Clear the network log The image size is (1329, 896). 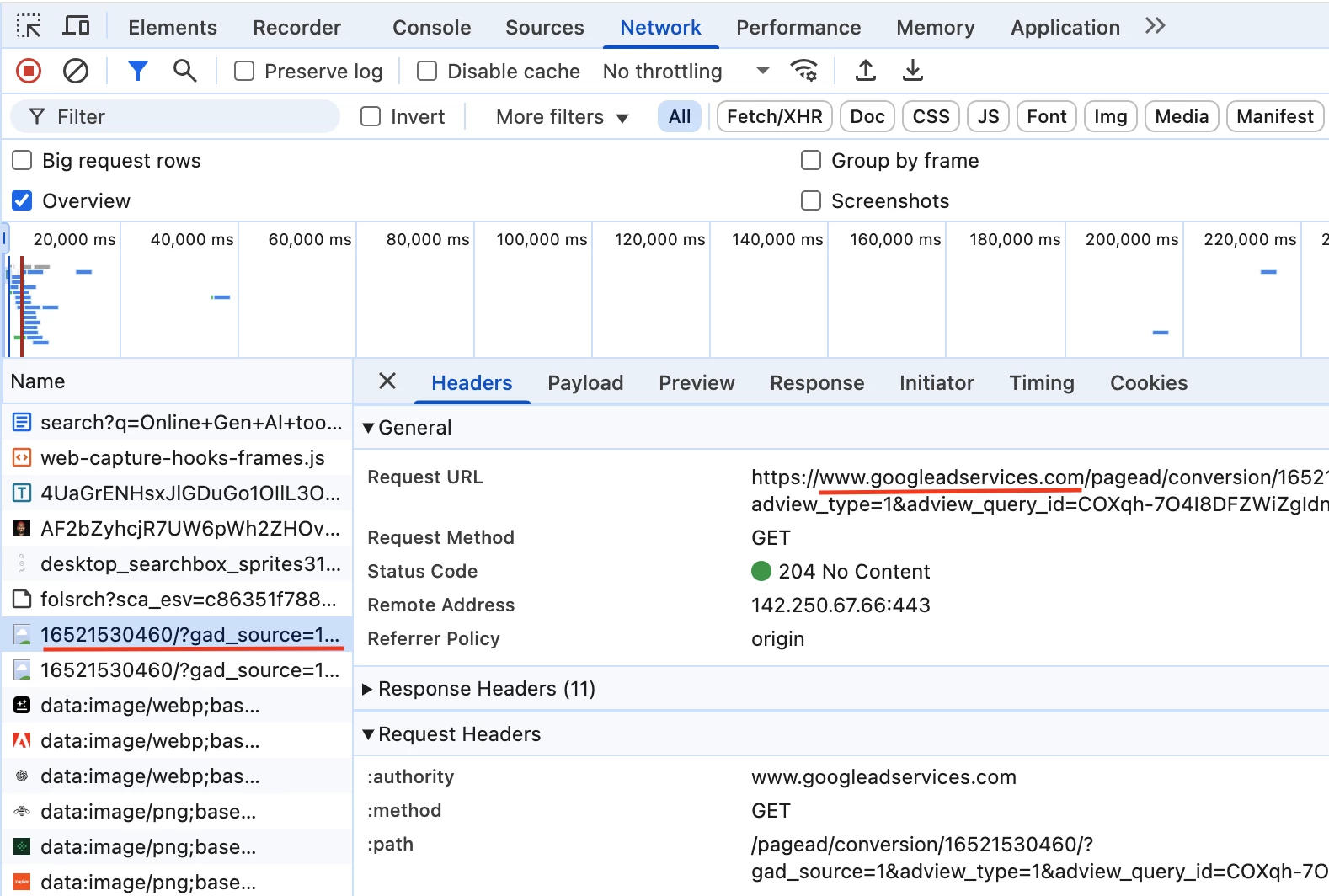(76, 71)
